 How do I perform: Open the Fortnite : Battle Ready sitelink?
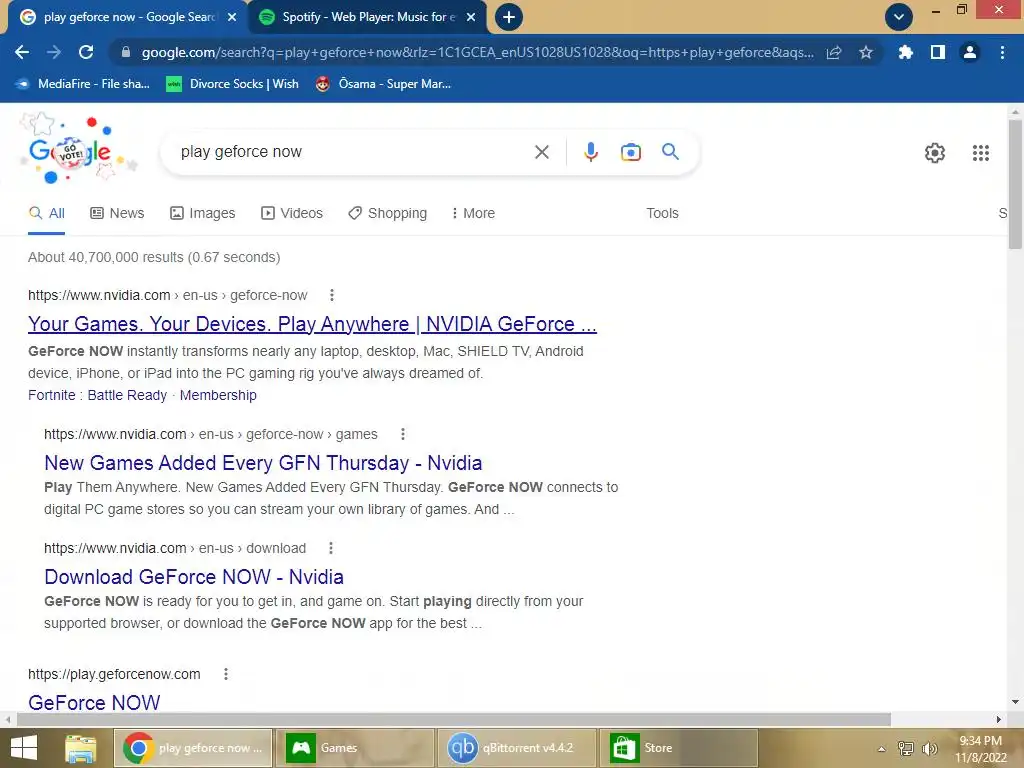click(x=97, y=395)
